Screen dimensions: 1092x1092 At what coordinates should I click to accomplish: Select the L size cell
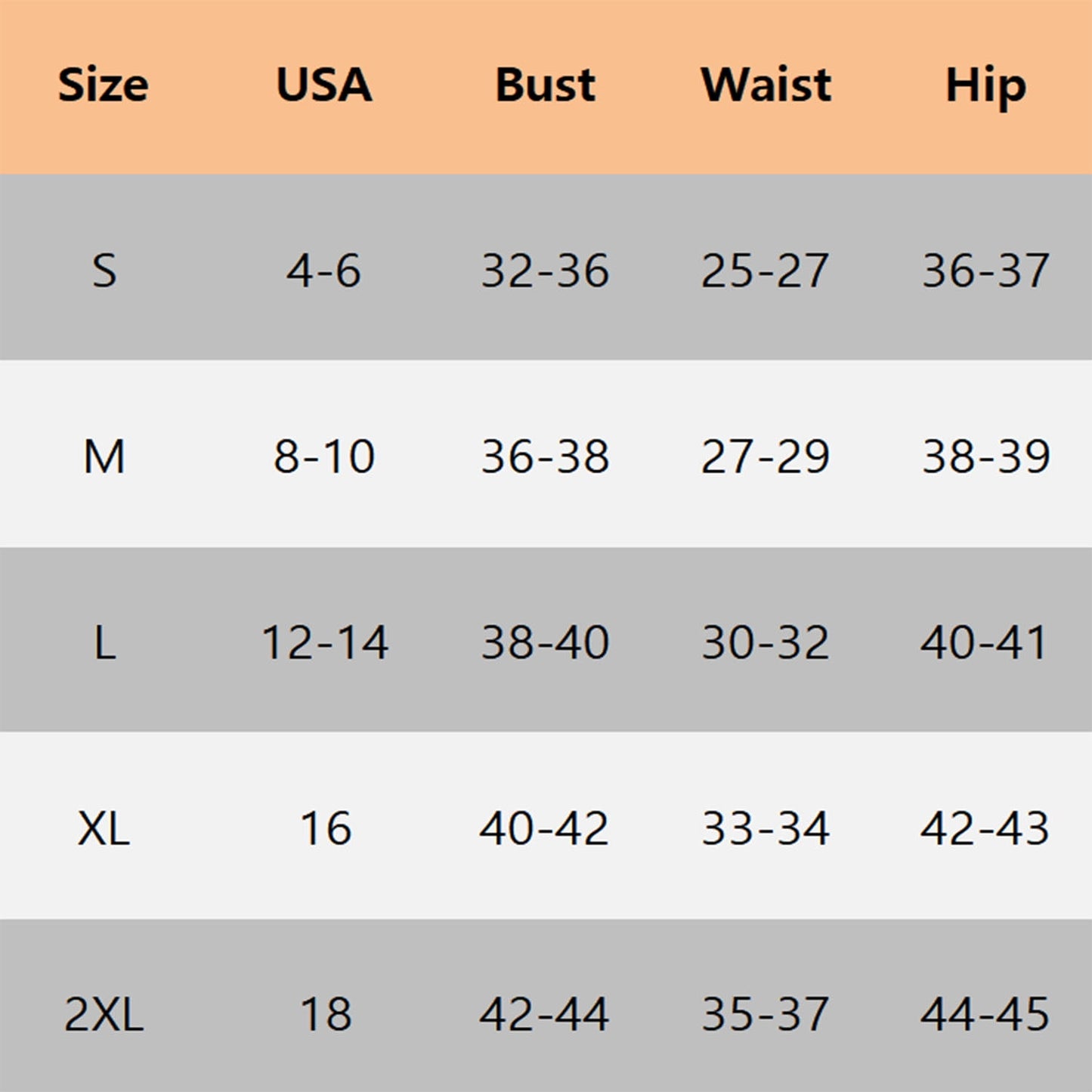(104, 643)
